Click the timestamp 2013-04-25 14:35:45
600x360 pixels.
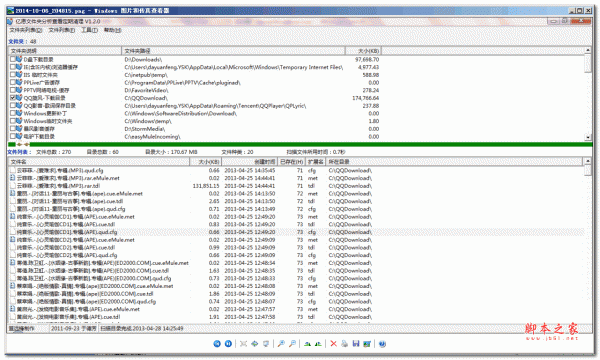tap(249, 170)
